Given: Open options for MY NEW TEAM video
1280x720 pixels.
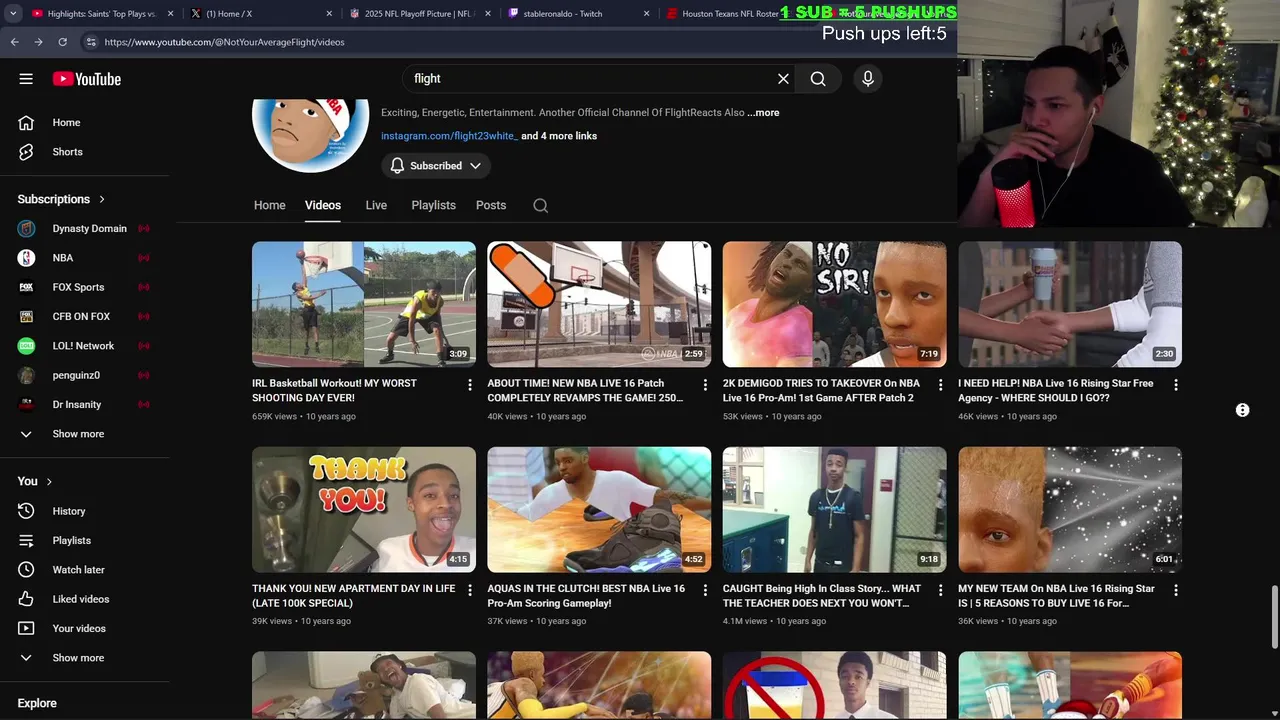Looking at the screenshot, I should [1176, 590].
